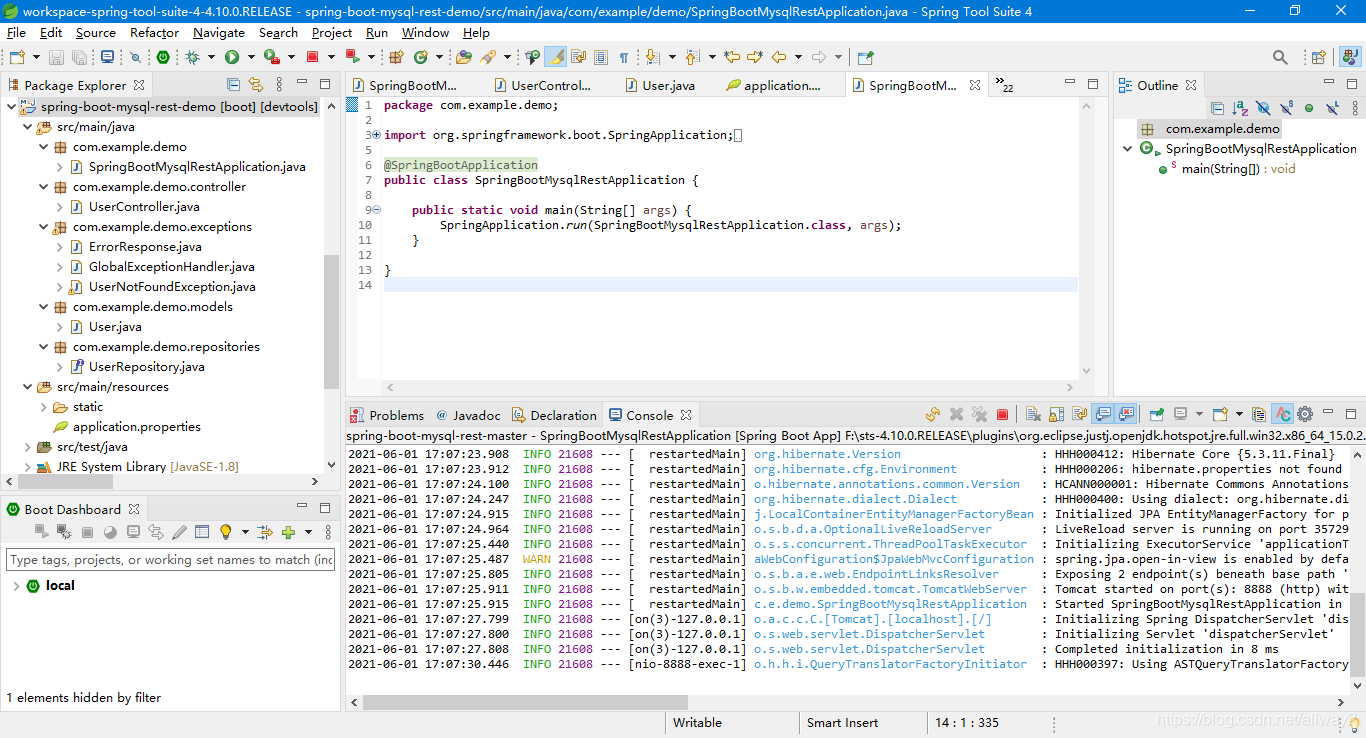Click the project filter input in Boot Dashboard
This screenshot has height=738, width=1366.
click(170, 561)
